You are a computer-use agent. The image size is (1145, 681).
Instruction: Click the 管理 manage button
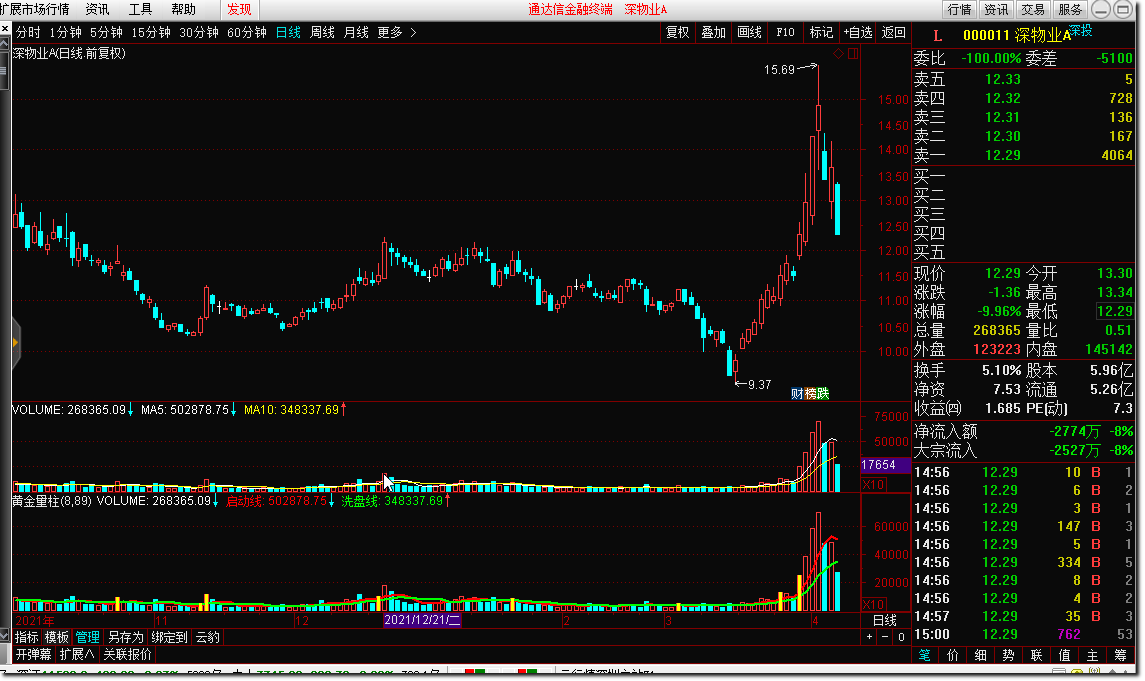(88, 637)
